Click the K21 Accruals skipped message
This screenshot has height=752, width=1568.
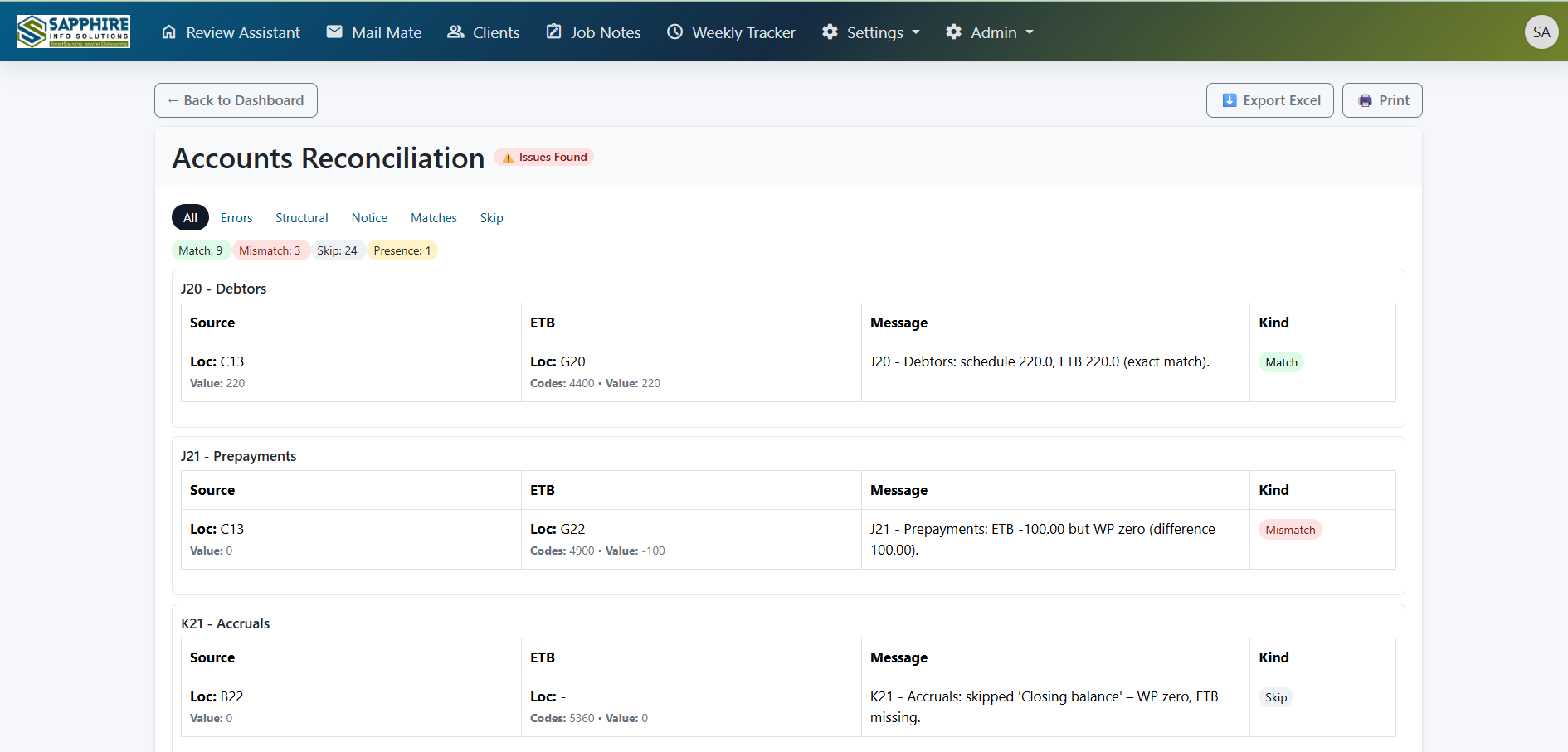point(1045,706)
